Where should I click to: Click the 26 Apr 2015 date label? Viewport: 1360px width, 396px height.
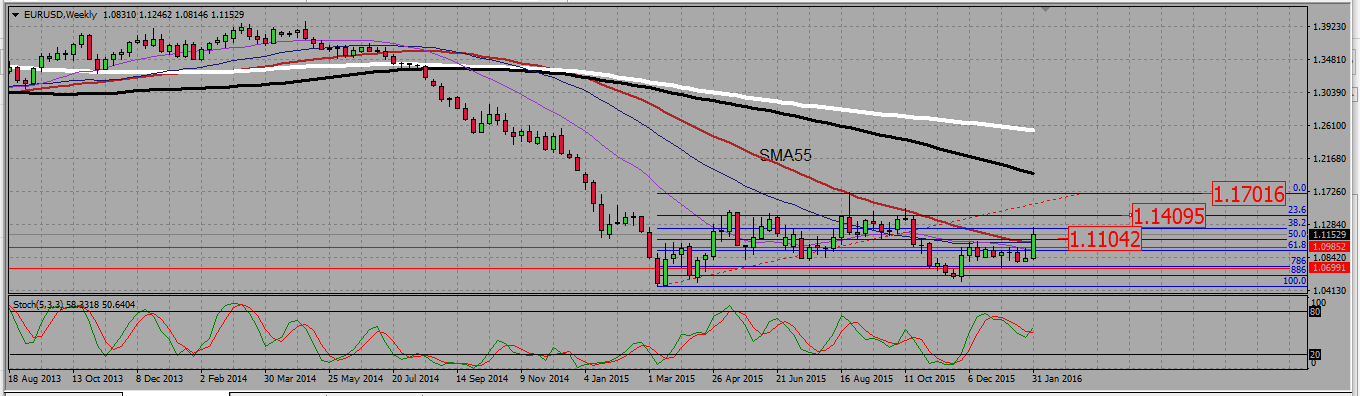(x=737, y=380)
